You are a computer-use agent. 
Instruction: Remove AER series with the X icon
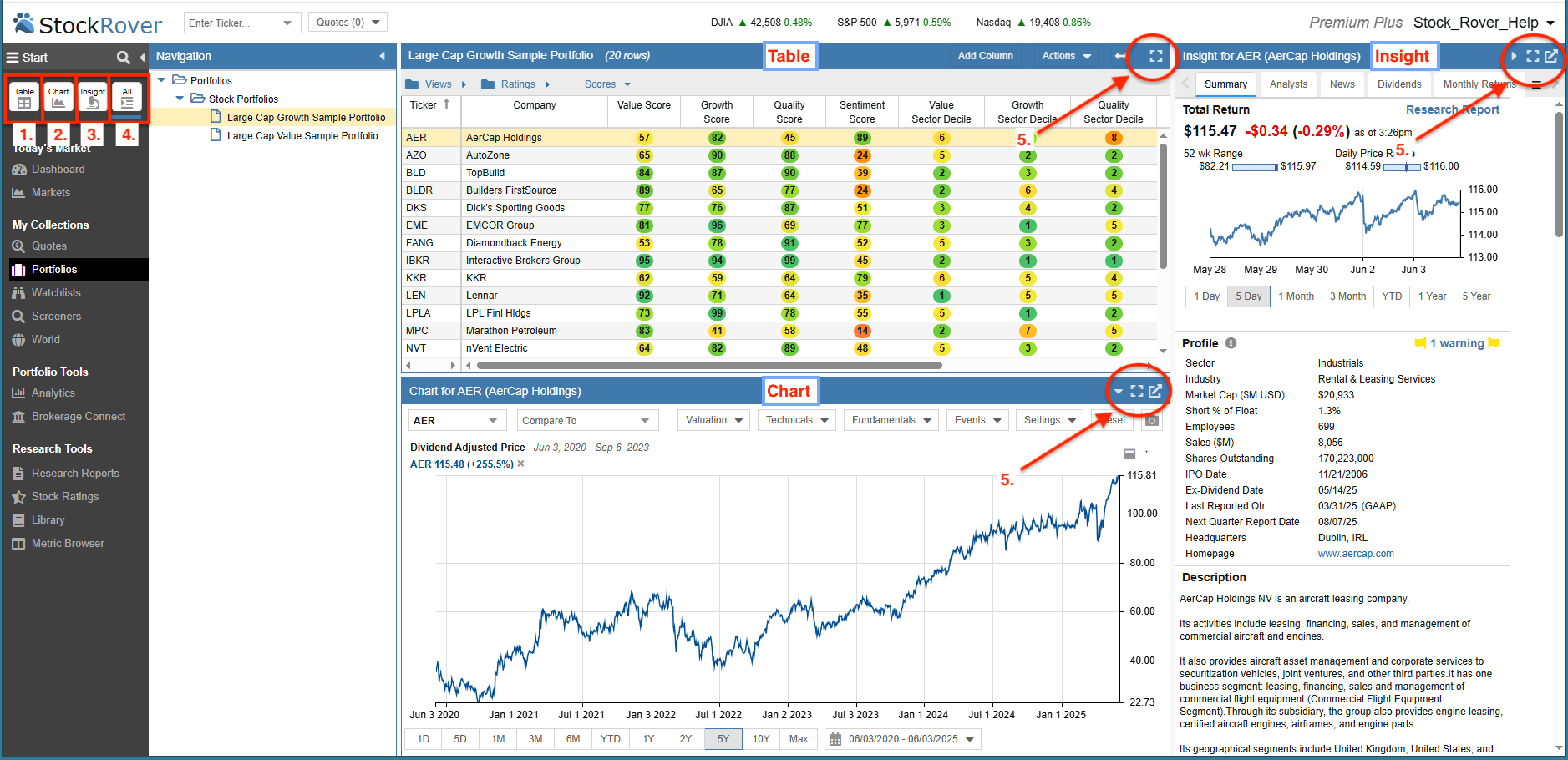tap(520, 464)
